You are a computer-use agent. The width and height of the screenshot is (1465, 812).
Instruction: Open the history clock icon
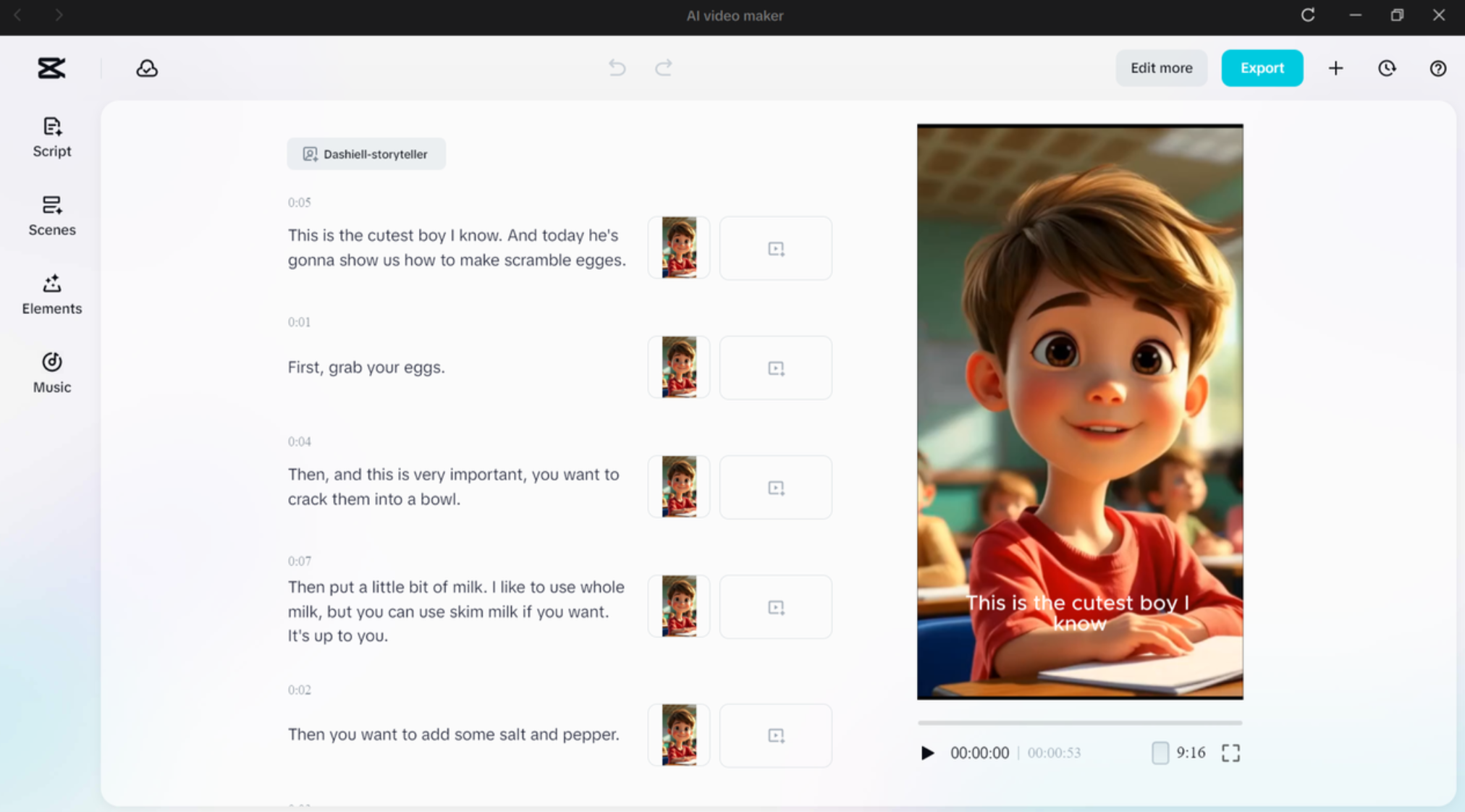[x=1386, y=68]
